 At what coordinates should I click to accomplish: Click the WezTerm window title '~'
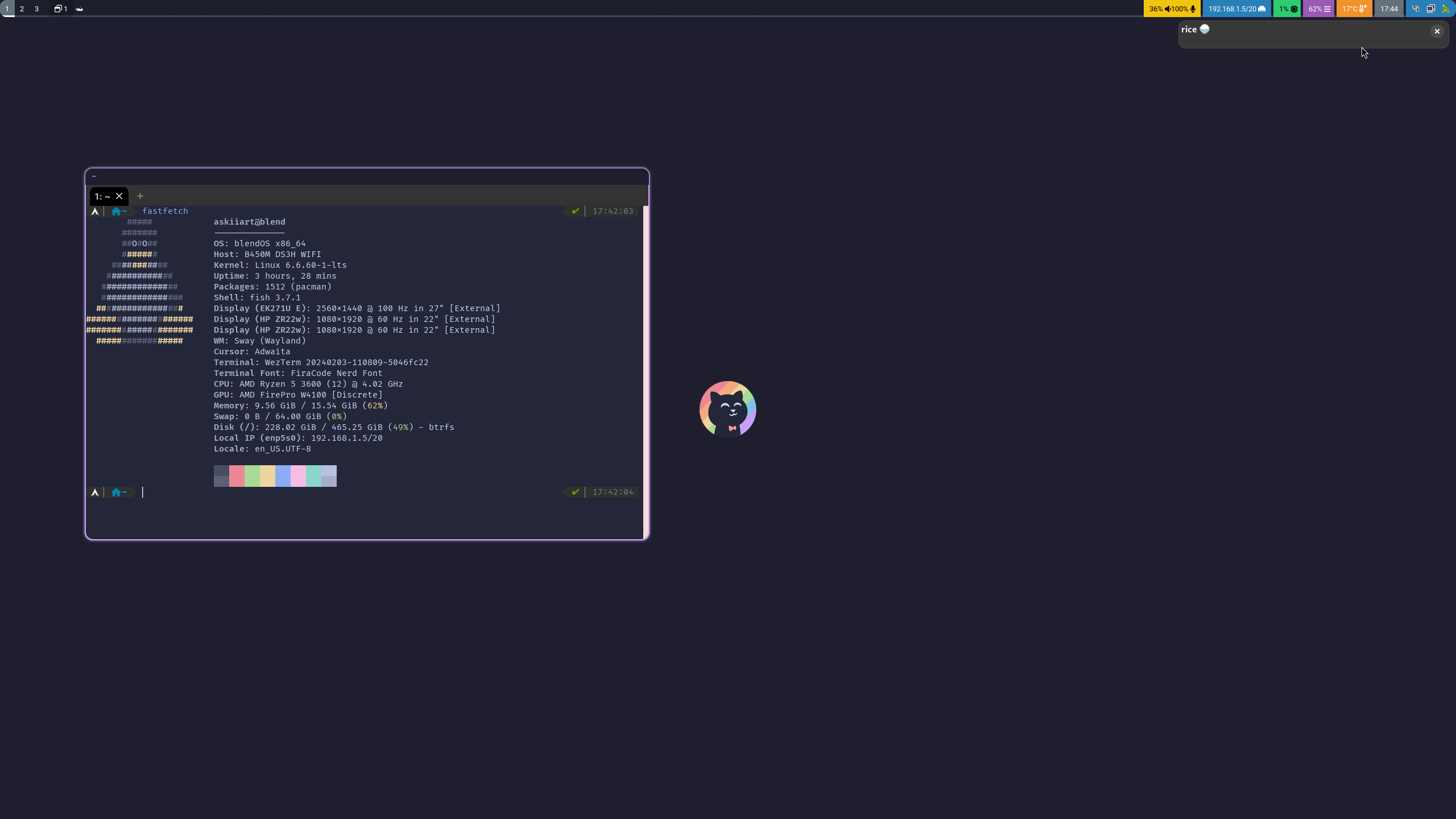coord(94,176)
